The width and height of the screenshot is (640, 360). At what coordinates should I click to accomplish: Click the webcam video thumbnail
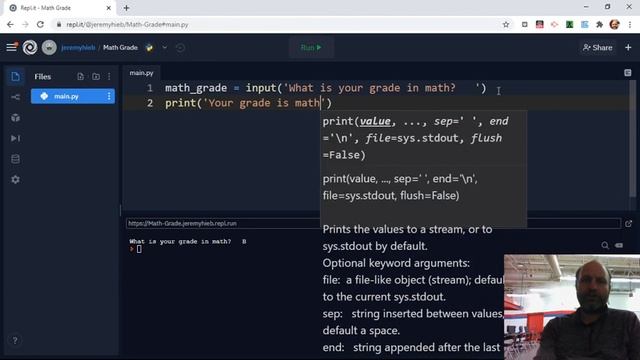[572, 307]
